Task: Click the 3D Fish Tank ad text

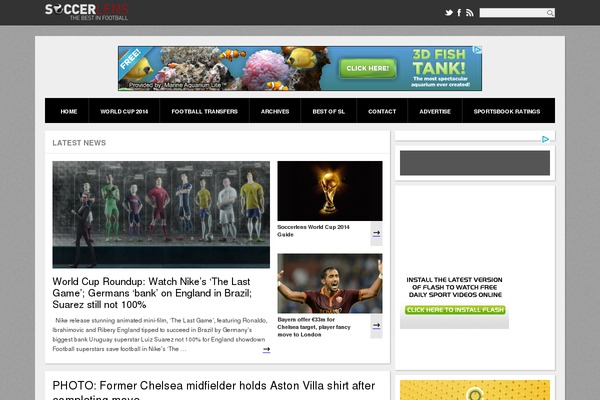Action: coord(439,61)
